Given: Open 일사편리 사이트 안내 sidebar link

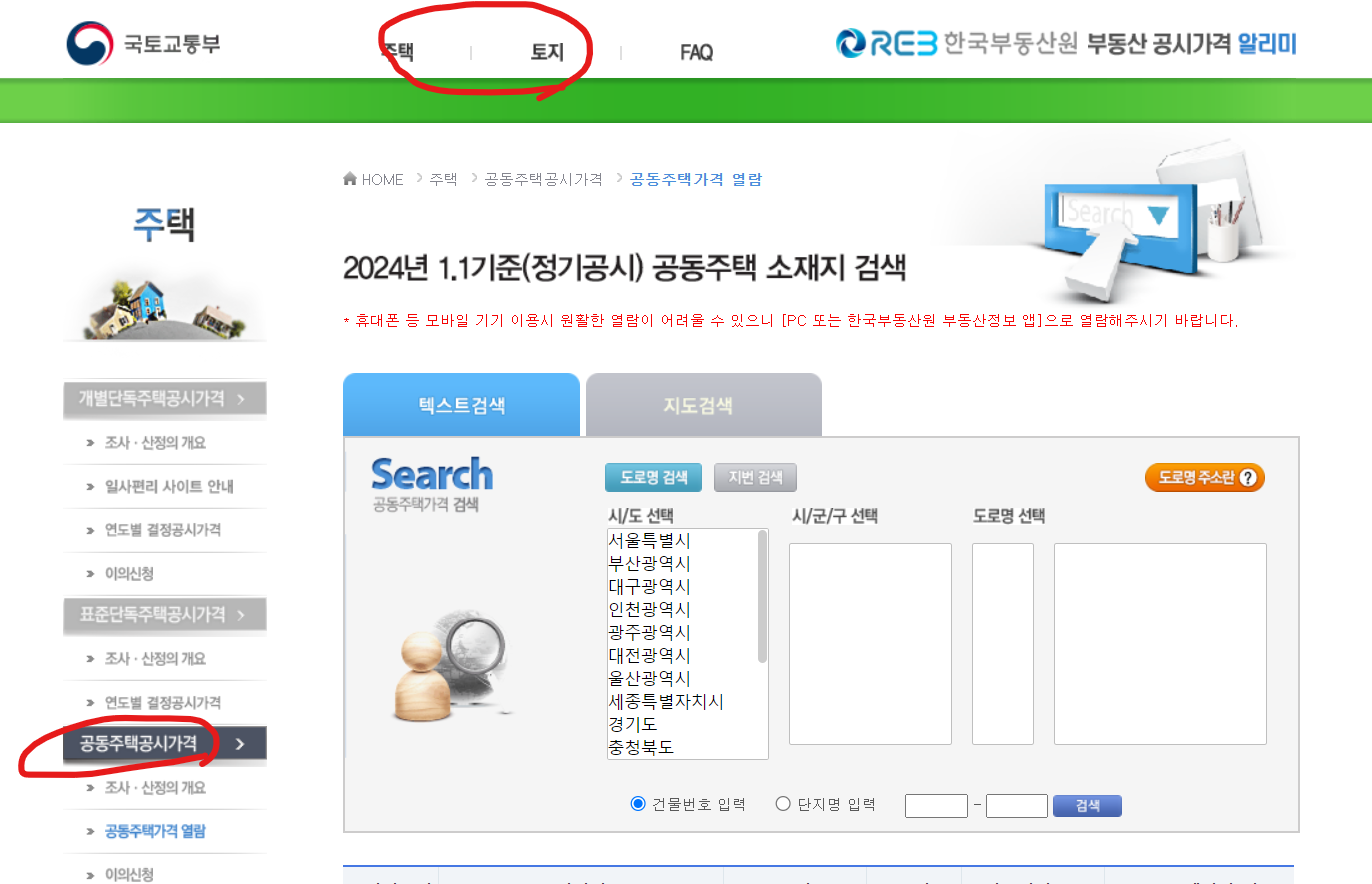Looking at the screenshot, I should pos(169,486).
